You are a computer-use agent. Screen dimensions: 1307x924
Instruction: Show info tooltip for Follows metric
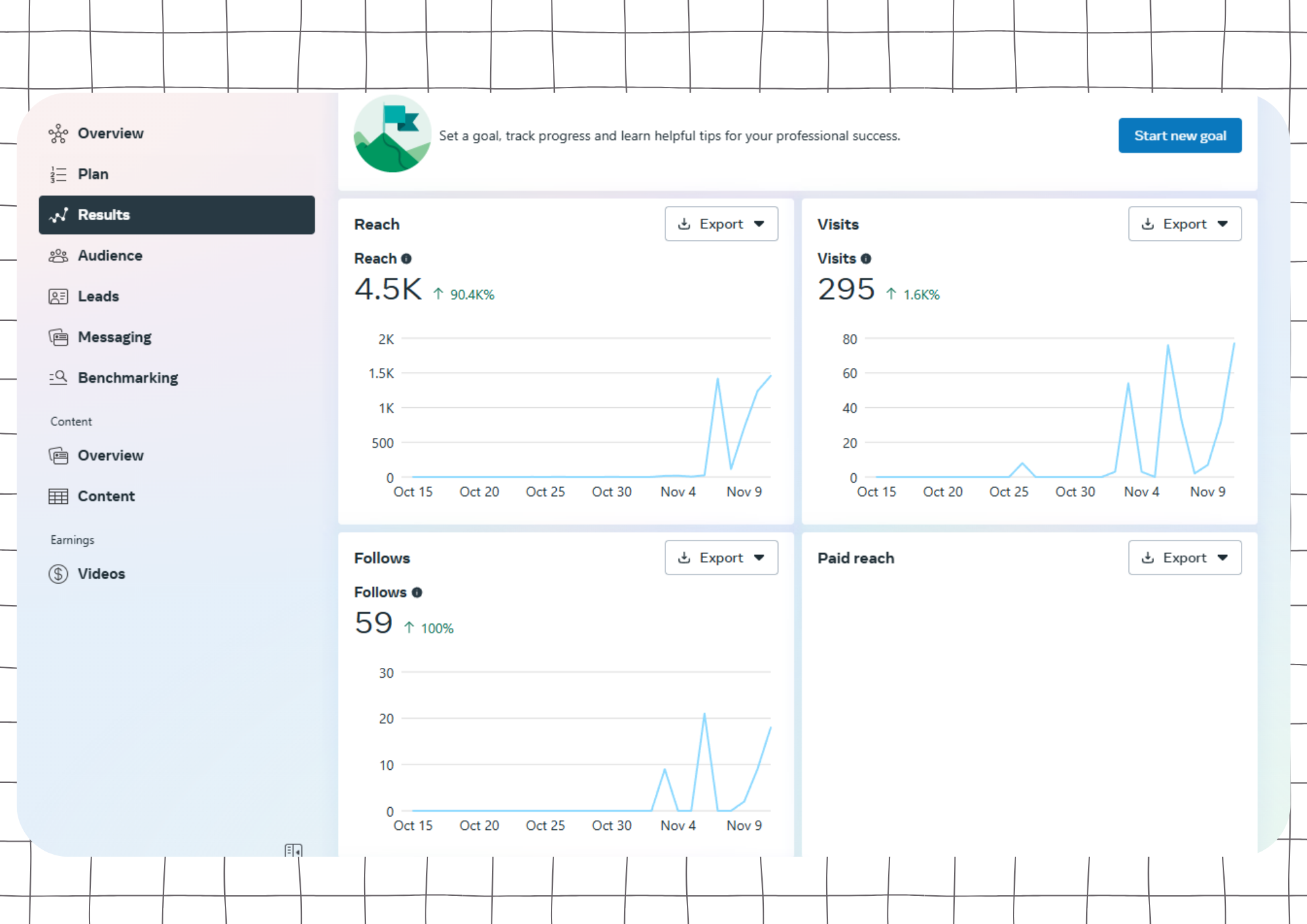pyautogui.click(x=417, y=593)
